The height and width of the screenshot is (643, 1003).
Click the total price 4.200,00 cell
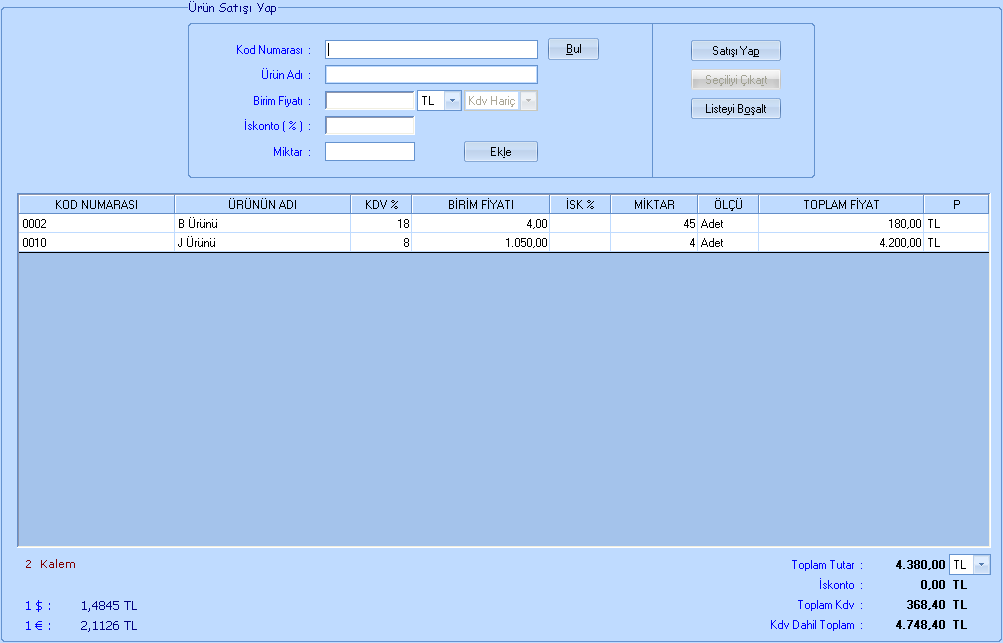tap(841, 242)
